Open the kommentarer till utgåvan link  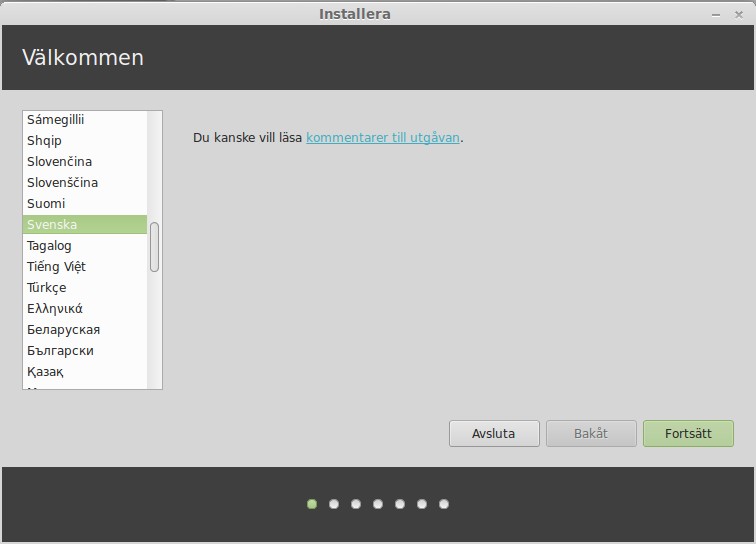point(383,138)
